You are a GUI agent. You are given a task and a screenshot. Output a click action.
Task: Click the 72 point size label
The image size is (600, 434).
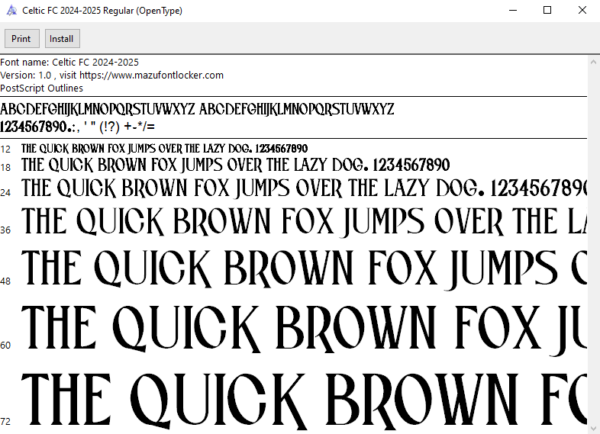(5, 422)
